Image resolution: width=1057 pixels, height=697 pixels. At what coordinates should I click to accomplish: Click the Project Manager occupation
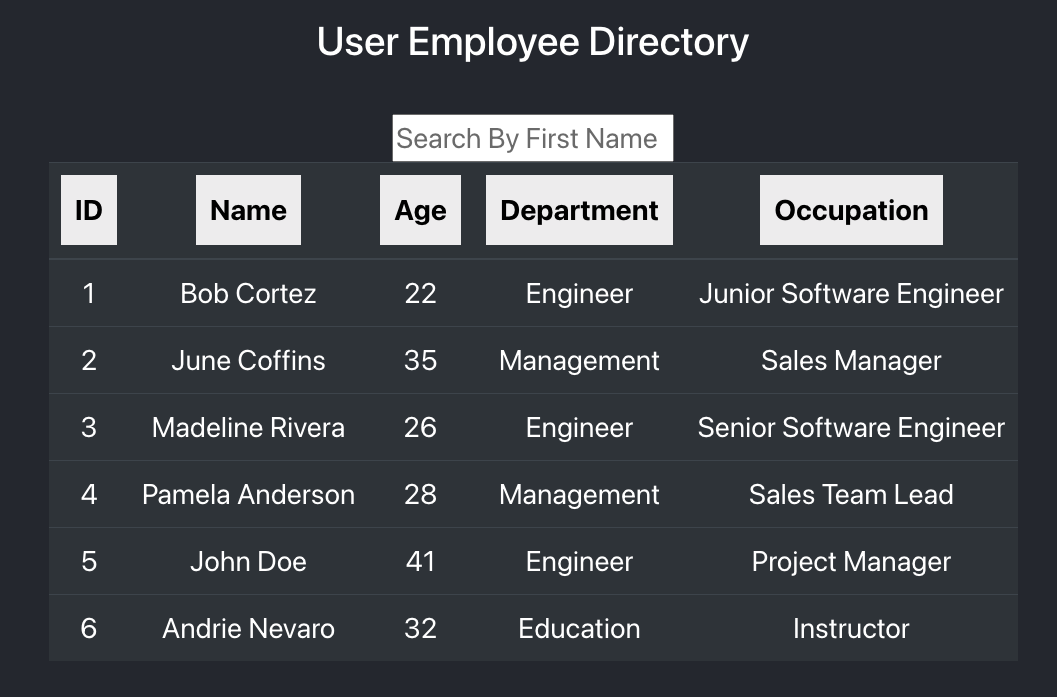click(851, 562)
